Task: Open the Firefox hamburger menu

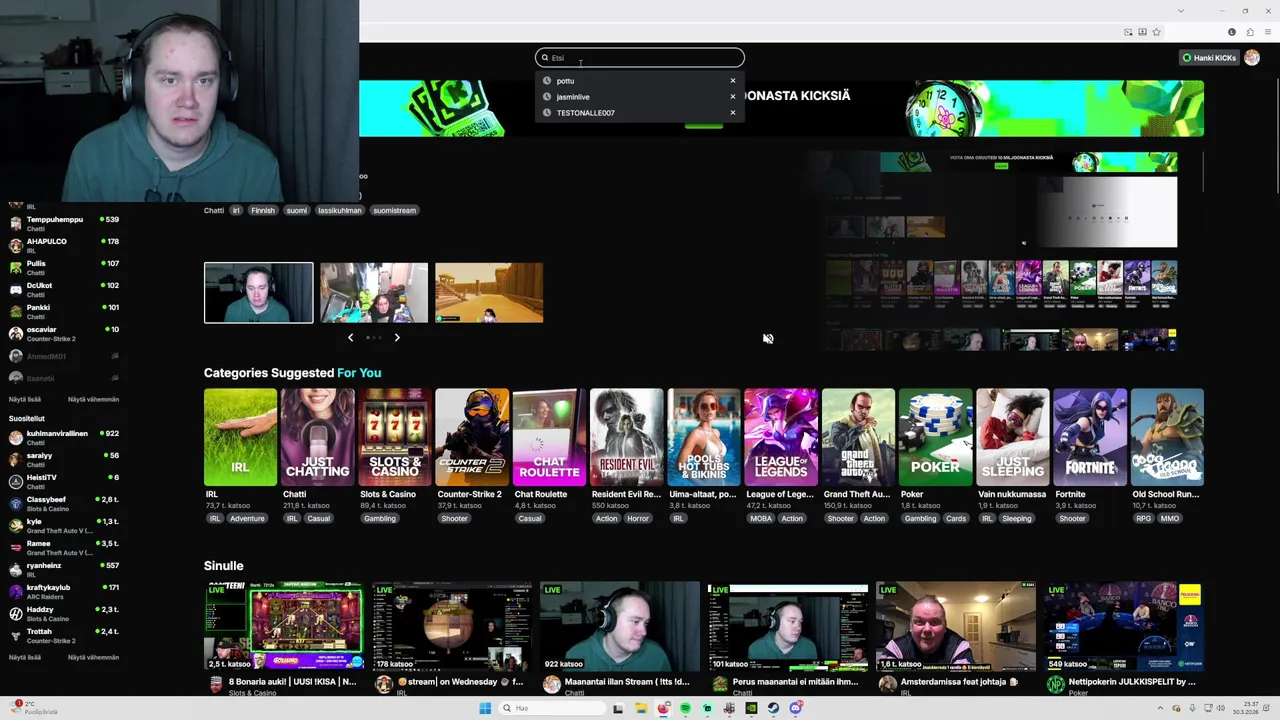Action: 1267,32
